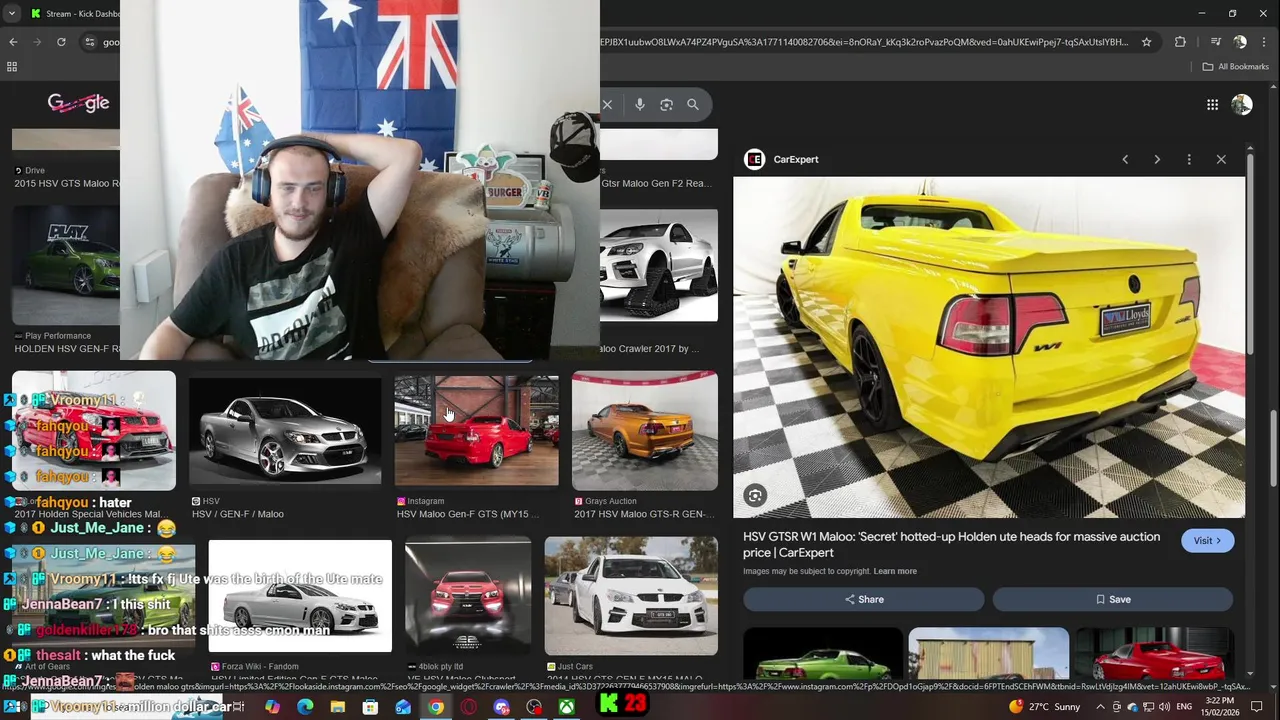
Task: Open the CarExpert source link
Action: click(x=782, y=159)
